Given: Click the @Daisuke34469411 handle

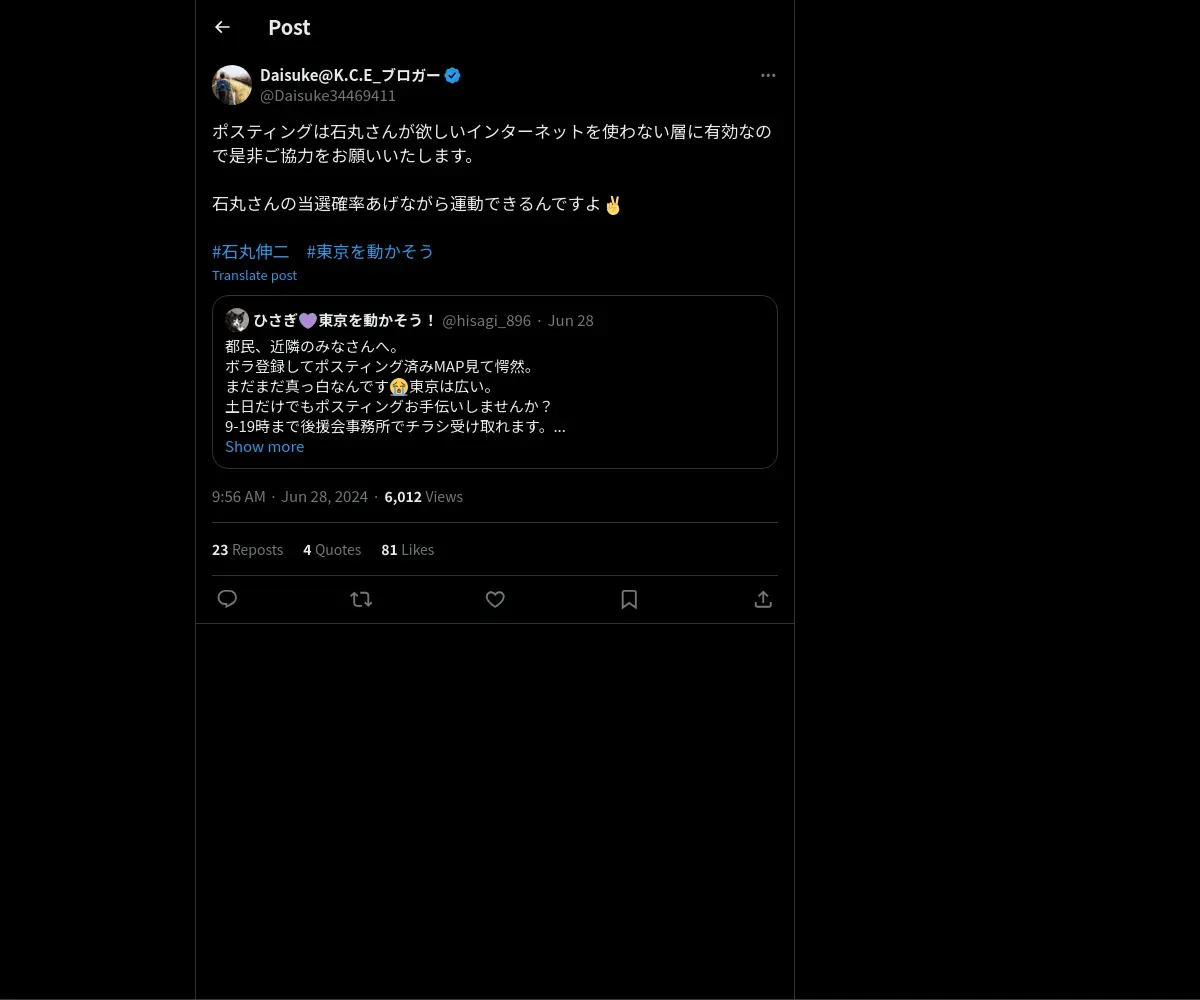Looking at the screenshot, I should (328, 96).
